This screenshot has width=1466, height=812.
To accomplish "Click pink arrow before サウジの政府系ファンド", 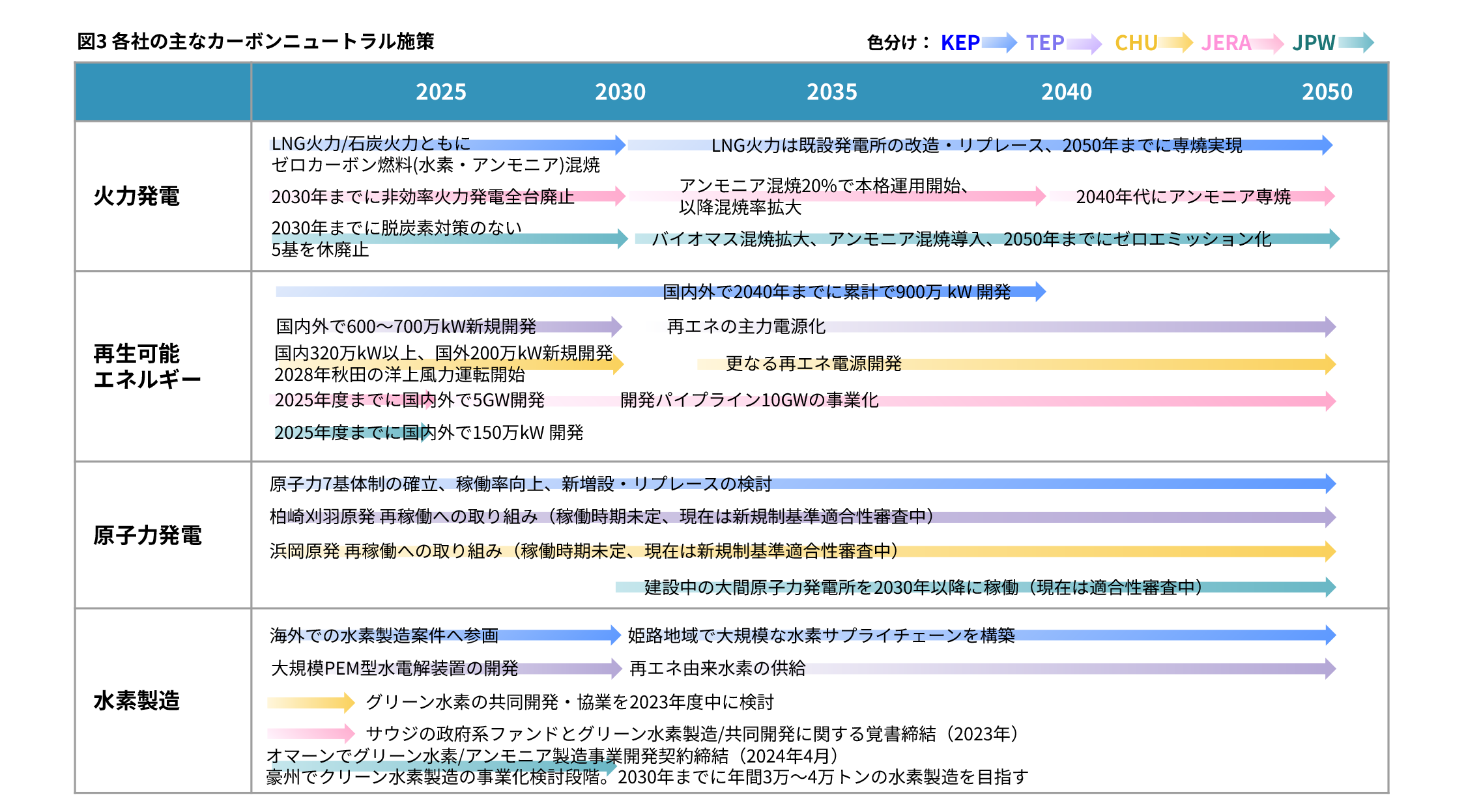I will (311, 734).
